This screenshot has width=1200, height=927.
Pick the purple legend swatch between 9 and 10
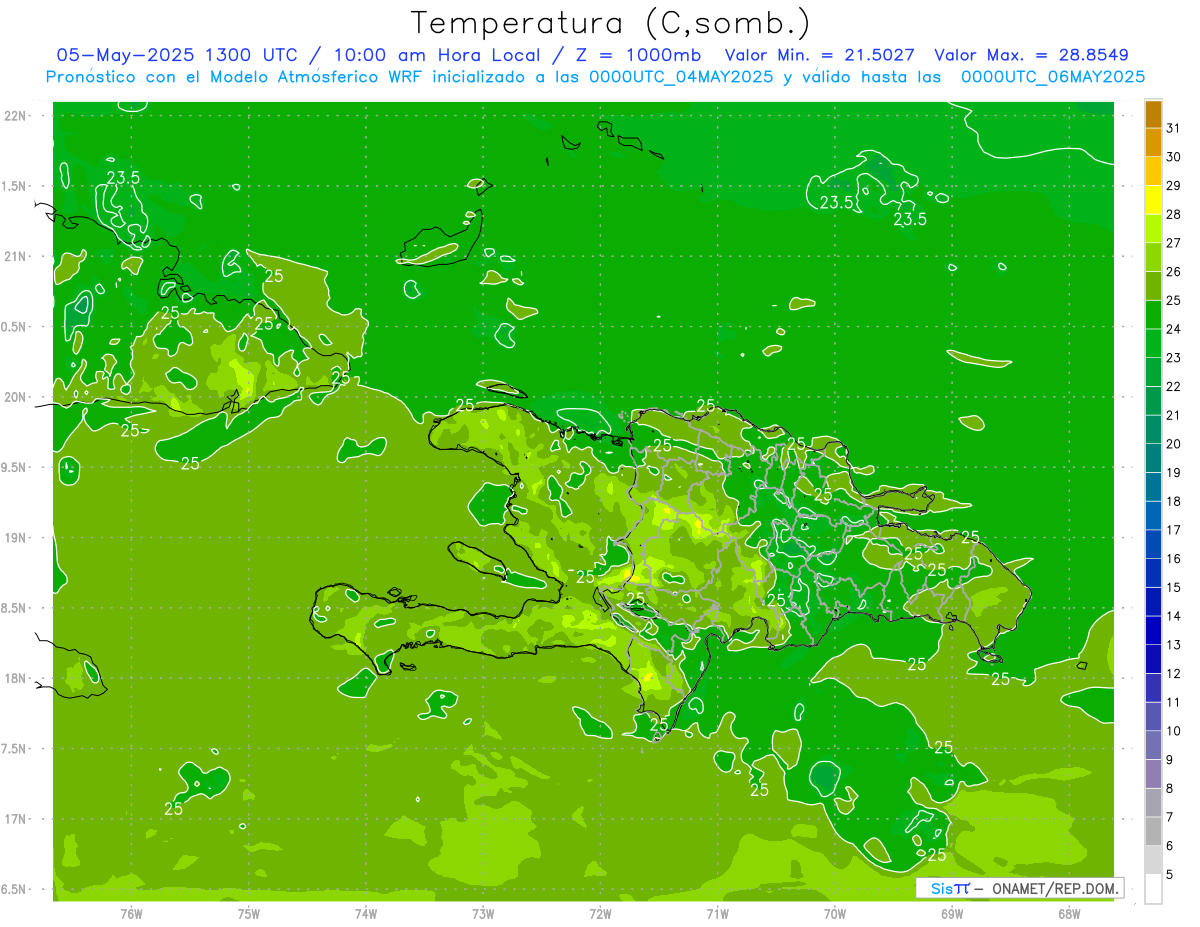(x=1153, y=745)
